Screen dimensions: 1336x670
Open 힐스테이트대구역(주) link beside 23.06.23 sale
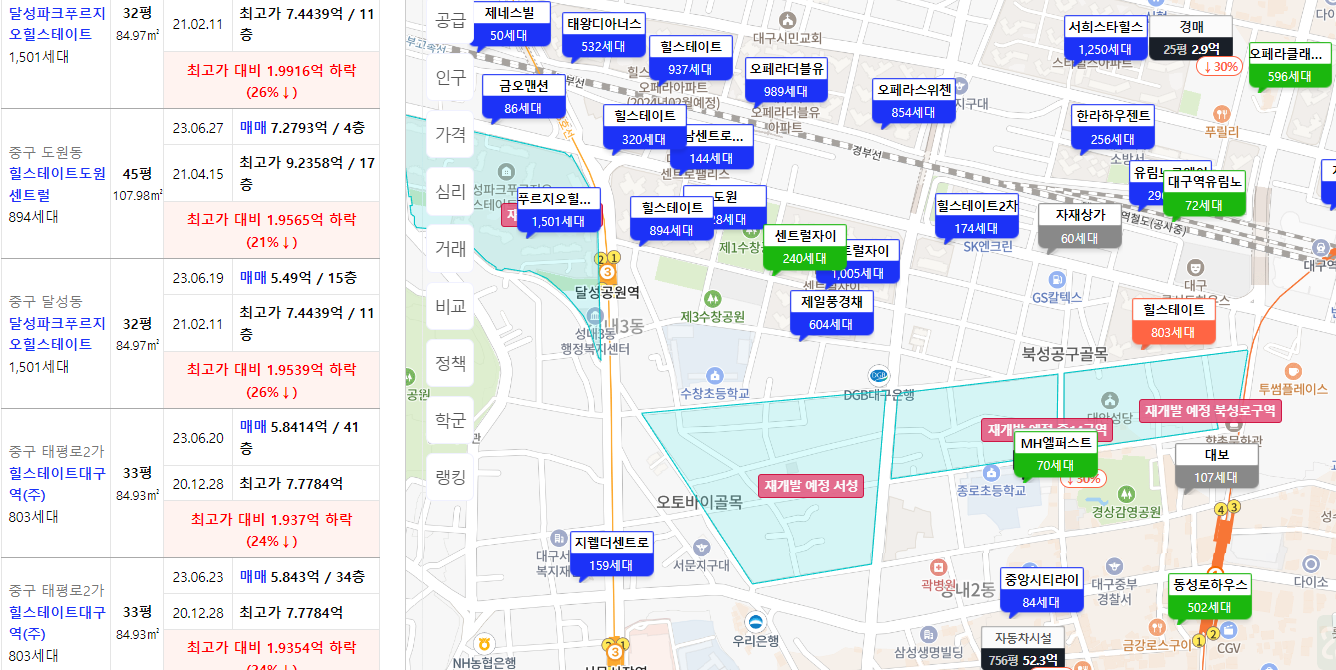click(57, 622)
